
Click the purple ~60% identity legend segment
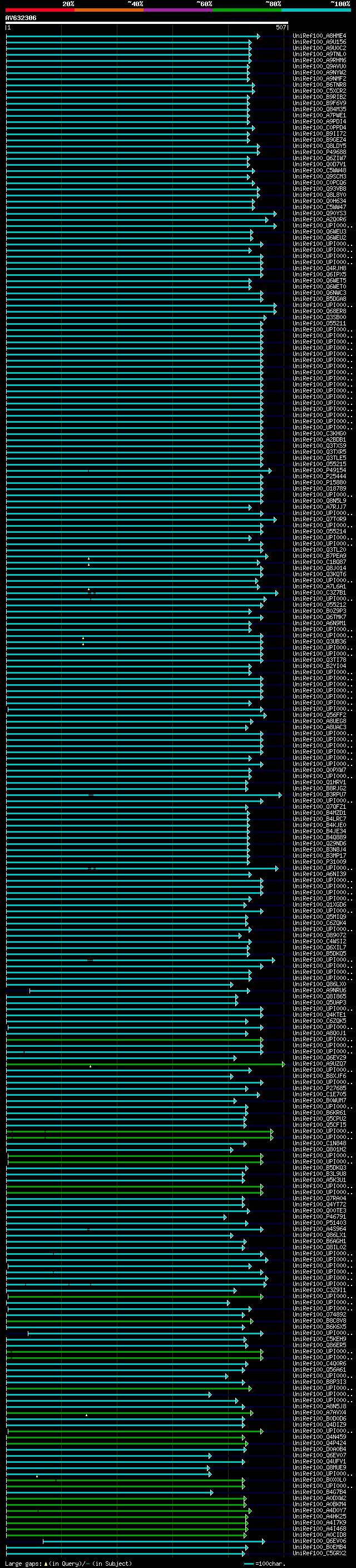click(179, 10)
